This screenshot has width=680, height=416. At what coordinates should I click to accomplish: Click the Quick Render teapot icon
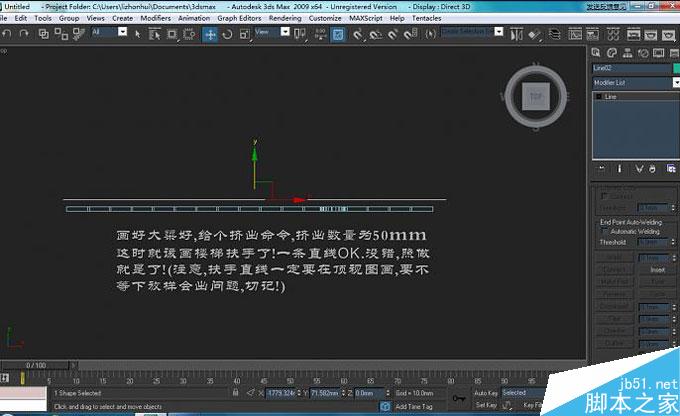[668, 34]
